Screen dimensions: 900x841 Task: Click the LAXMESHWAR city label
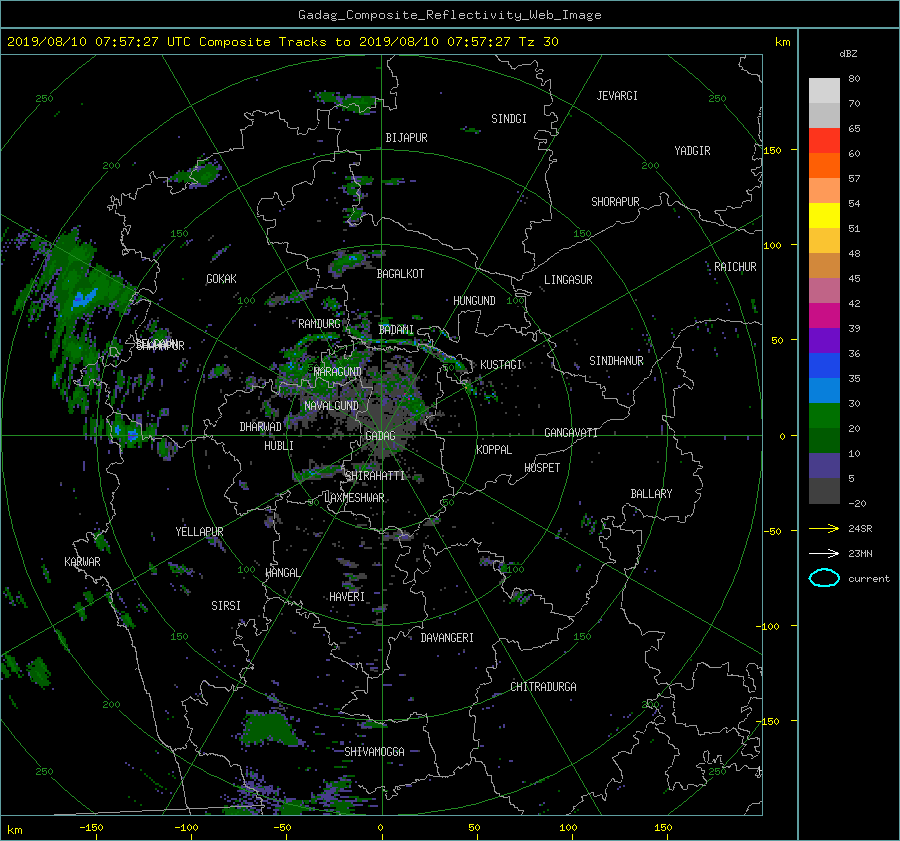click(x=354, y=498)
